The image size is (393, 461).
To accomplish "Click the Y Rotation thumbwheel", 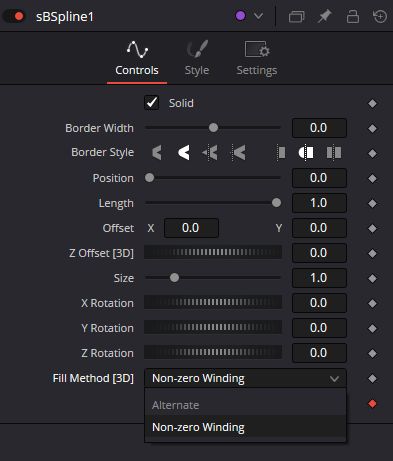I will [213, 327].
